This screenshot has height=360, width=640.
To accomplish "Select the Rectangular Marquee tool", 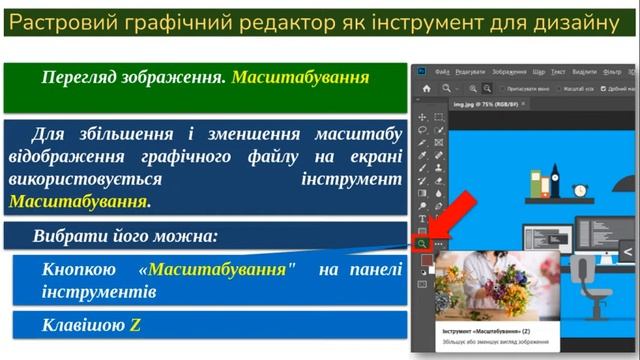I will pyautogui.click(x=439, y=117).
